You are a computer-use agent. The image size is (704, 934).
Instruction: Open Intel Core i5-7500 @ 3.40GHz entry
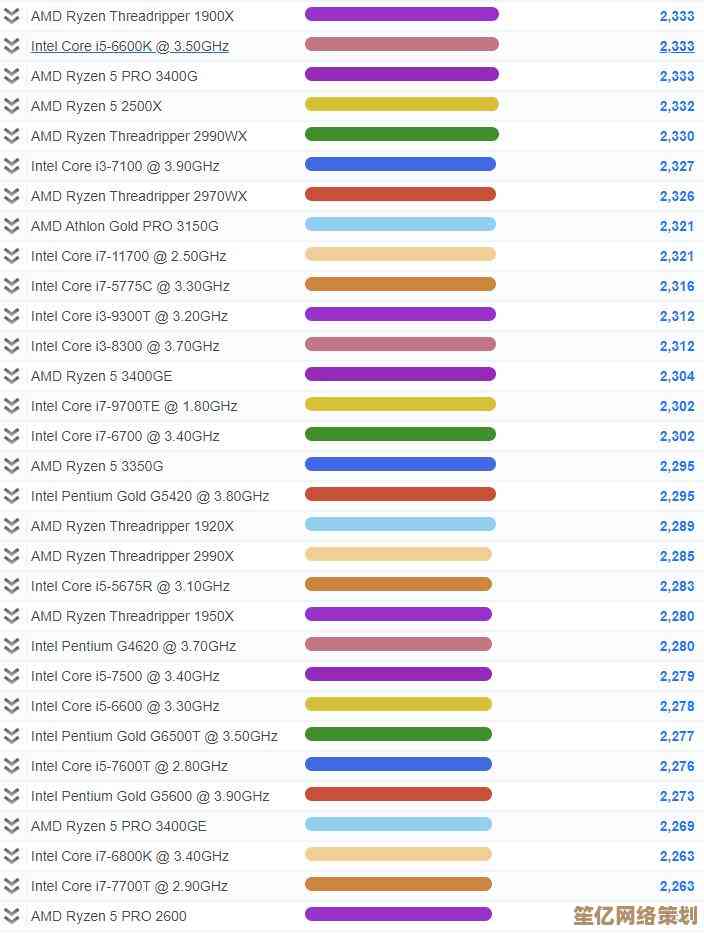(x=125, y=676)
